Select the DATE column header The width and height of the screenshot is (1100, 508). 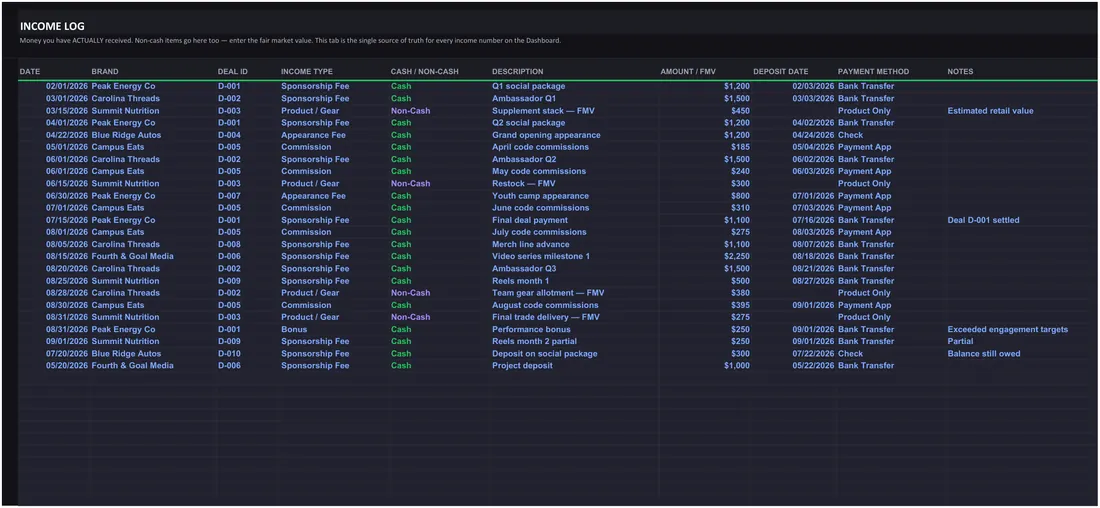pos(30,72)
